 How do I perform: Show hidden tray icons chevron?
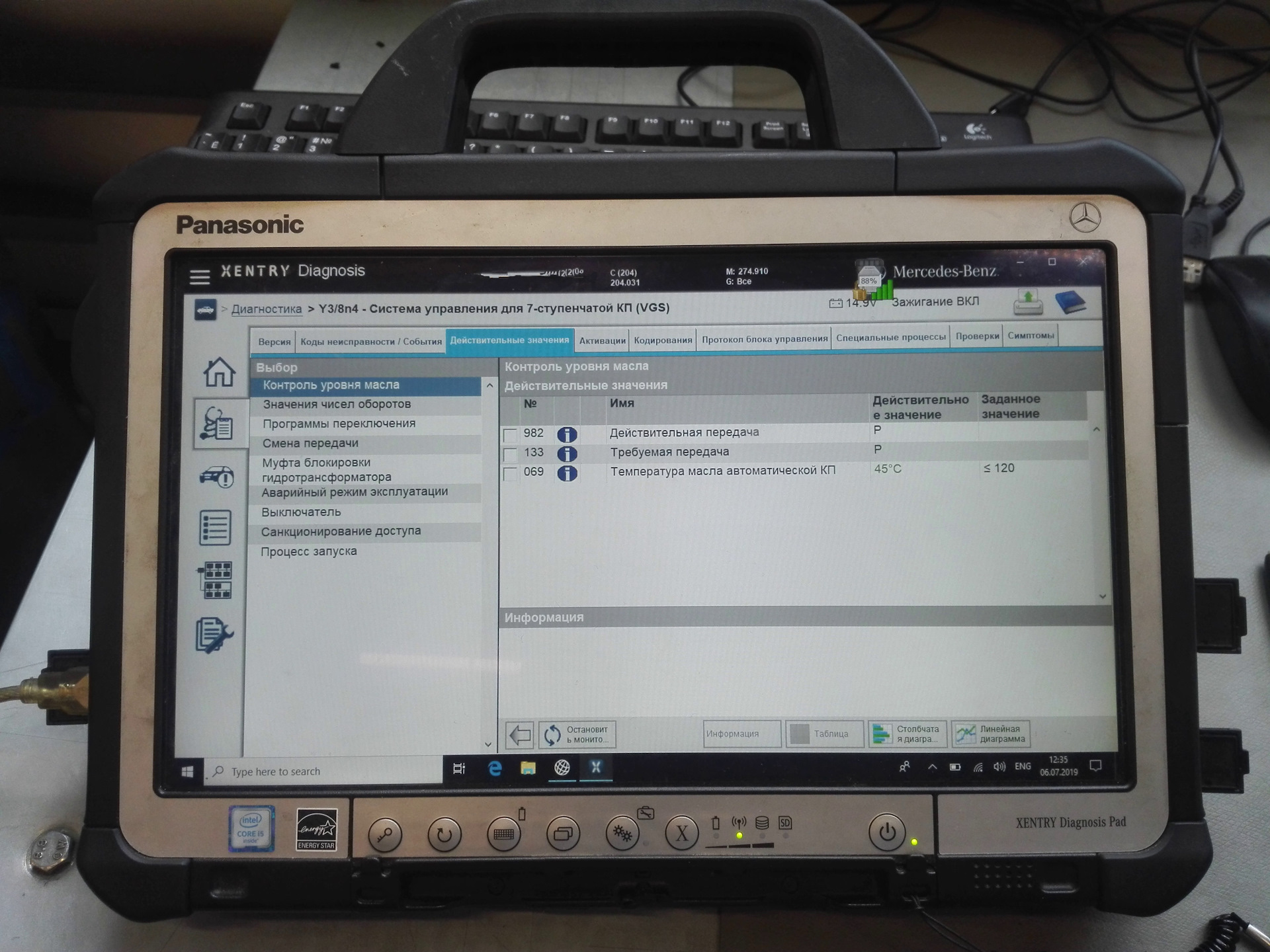[932, 768]
